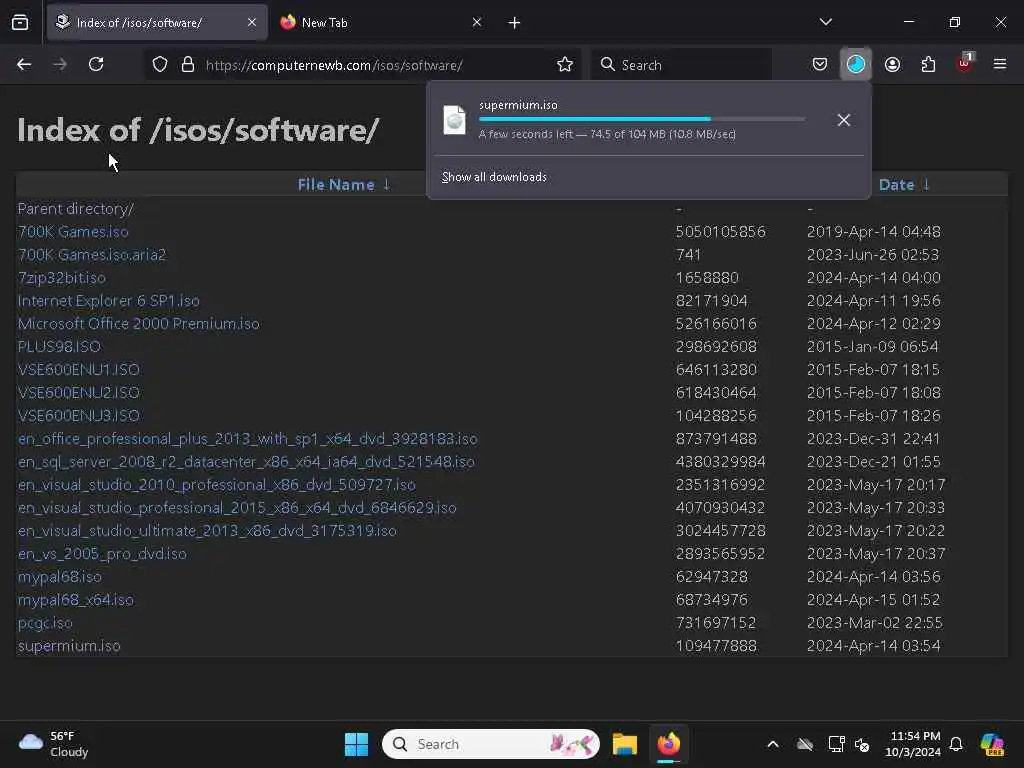
Task: Go back to the previous page
Action: click(x=24, y=64)
